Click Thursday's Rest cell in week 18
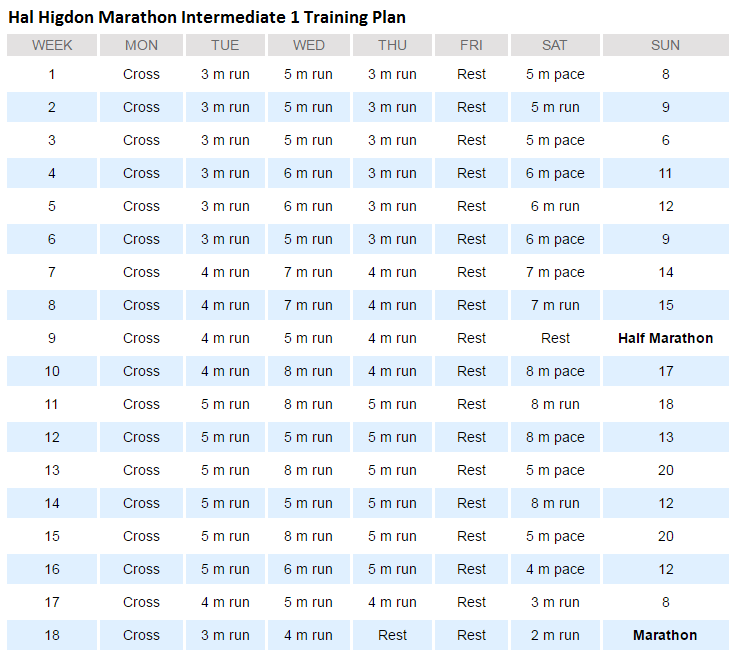The height and width of the screenshot is (658, 737). (x=392, y=635)
